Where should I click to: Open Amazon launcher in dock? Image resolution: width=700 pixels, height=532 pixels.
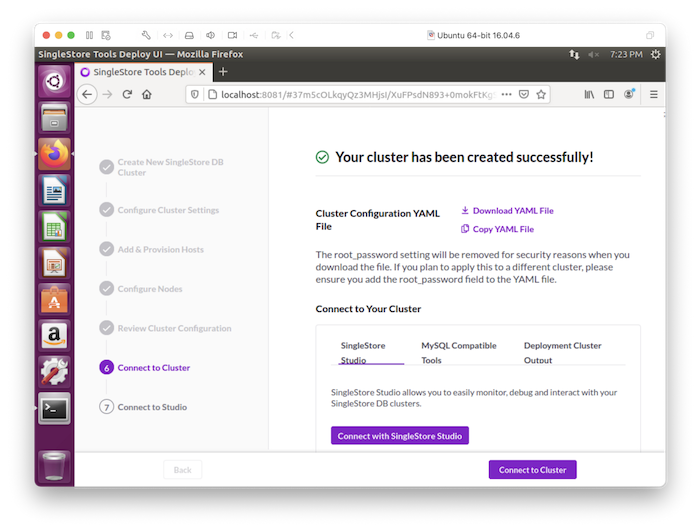coord(54,336)
